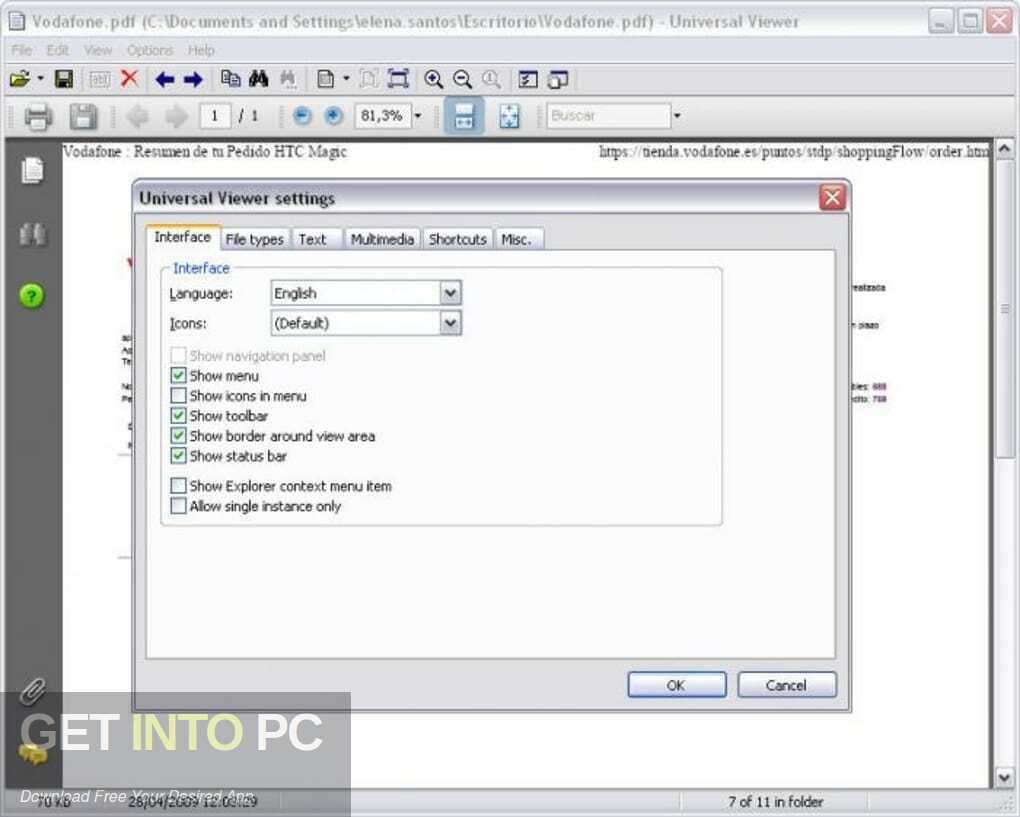
Task: Click the original size magnifier icon
Action: click(x=491, y=79)
